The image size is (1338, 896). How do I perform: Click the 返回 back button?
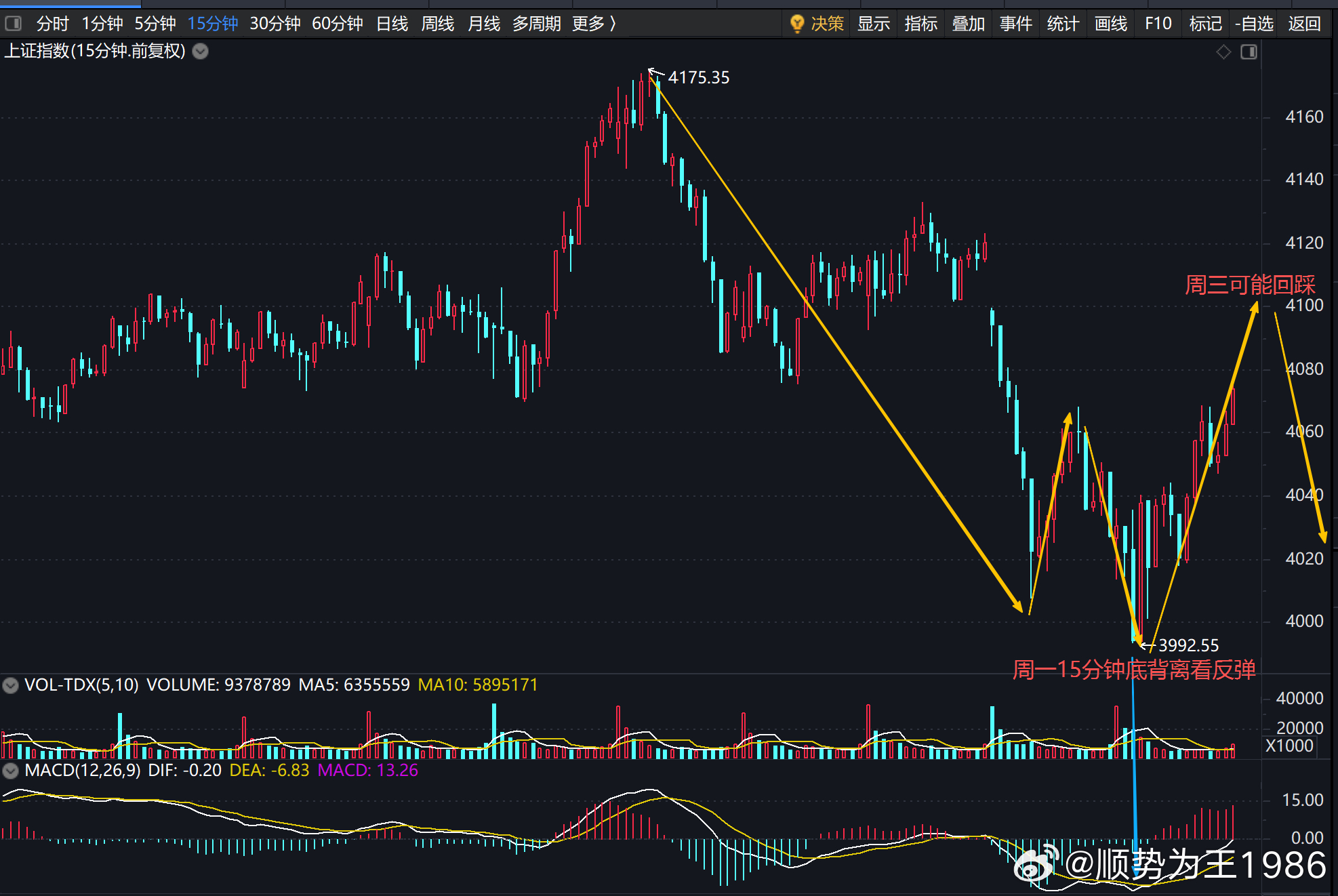click(1305, 24)
